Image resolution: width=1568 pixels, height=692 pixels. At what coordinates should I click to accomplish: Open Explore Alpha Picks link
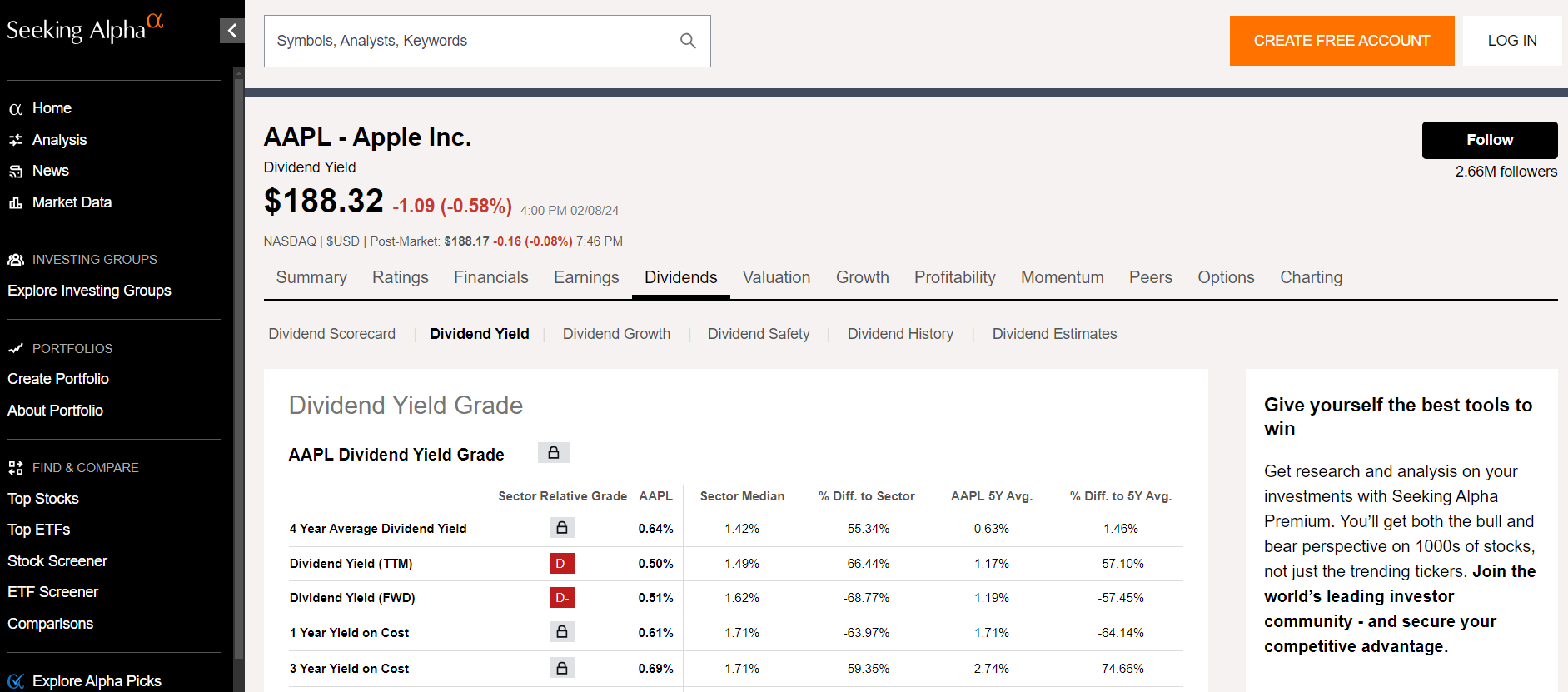(x=97, y=681)
